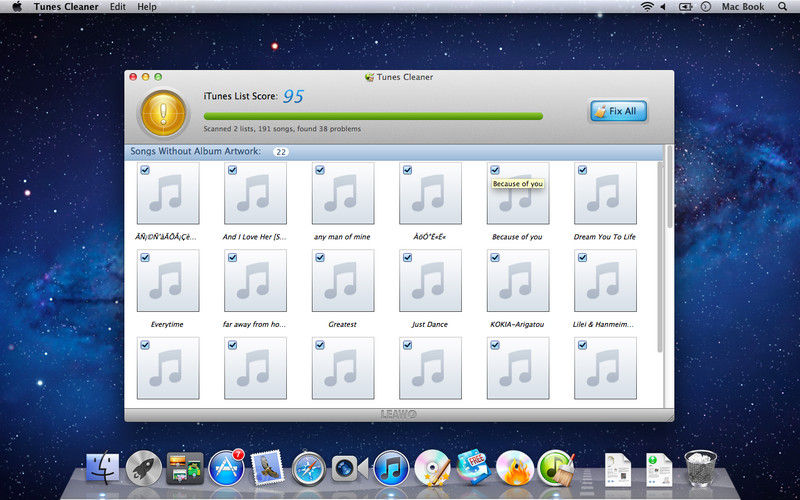This screenshot has height=500, width=800.
Task: Click the gold exclamation status icon
Action: click(163, 114)
